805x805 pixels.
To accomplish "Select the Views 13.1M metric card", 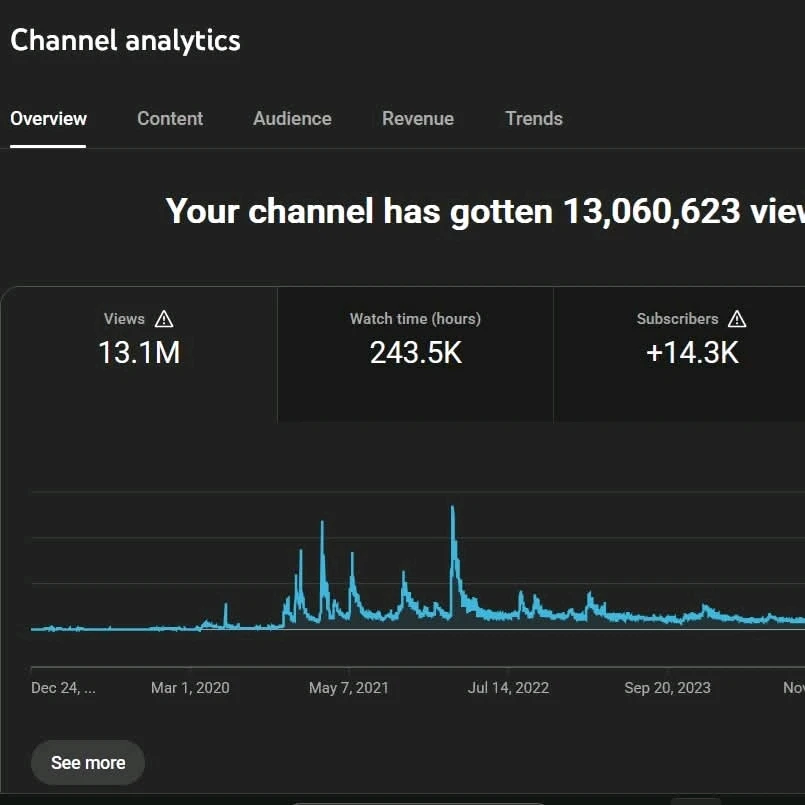I will tap(139, 338).
